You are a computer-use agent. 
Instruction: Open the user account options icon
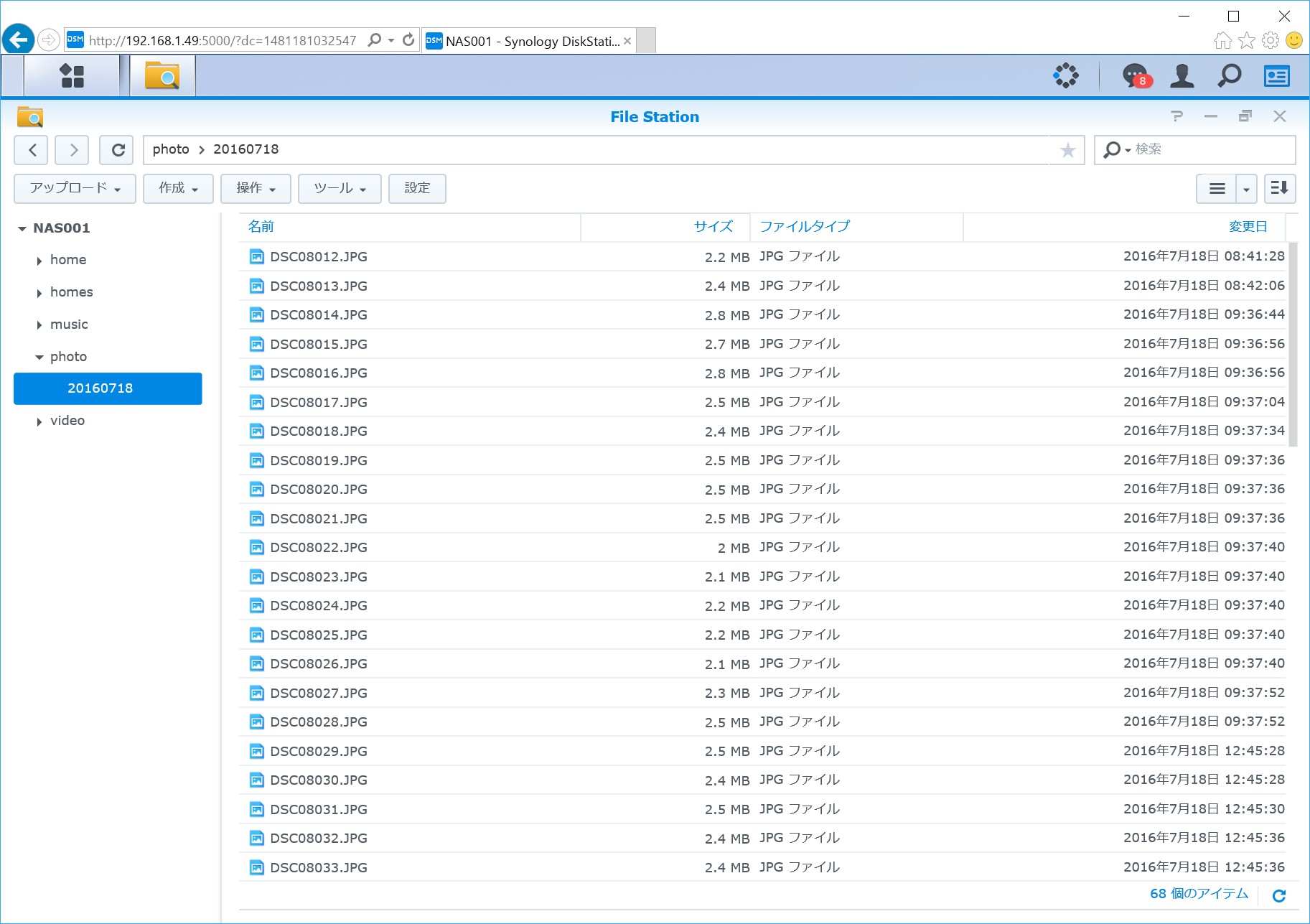click(x=1182, y=75)
